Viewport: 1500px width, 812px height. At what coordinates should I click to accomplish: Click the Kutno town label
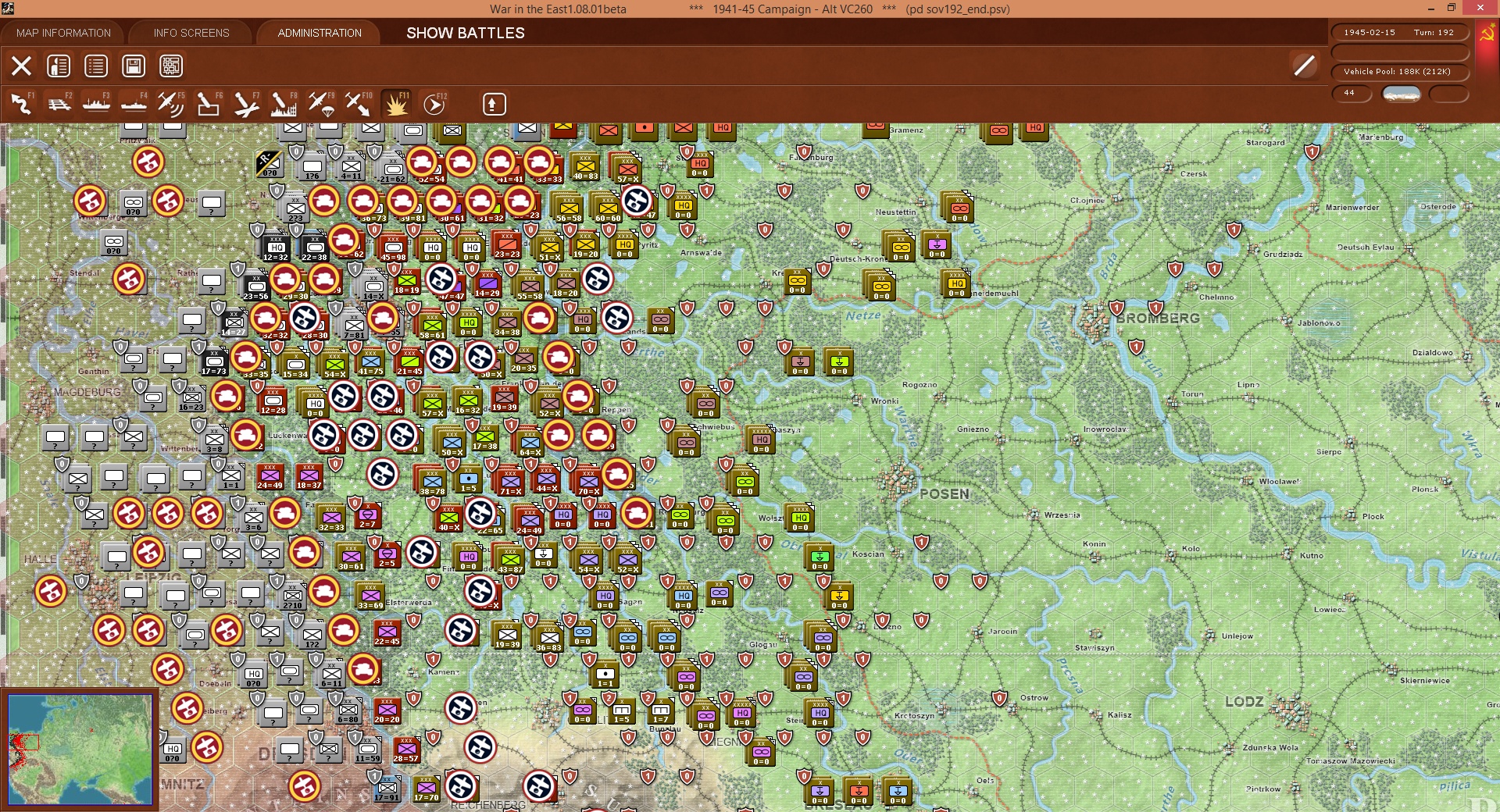point(1312,556)
